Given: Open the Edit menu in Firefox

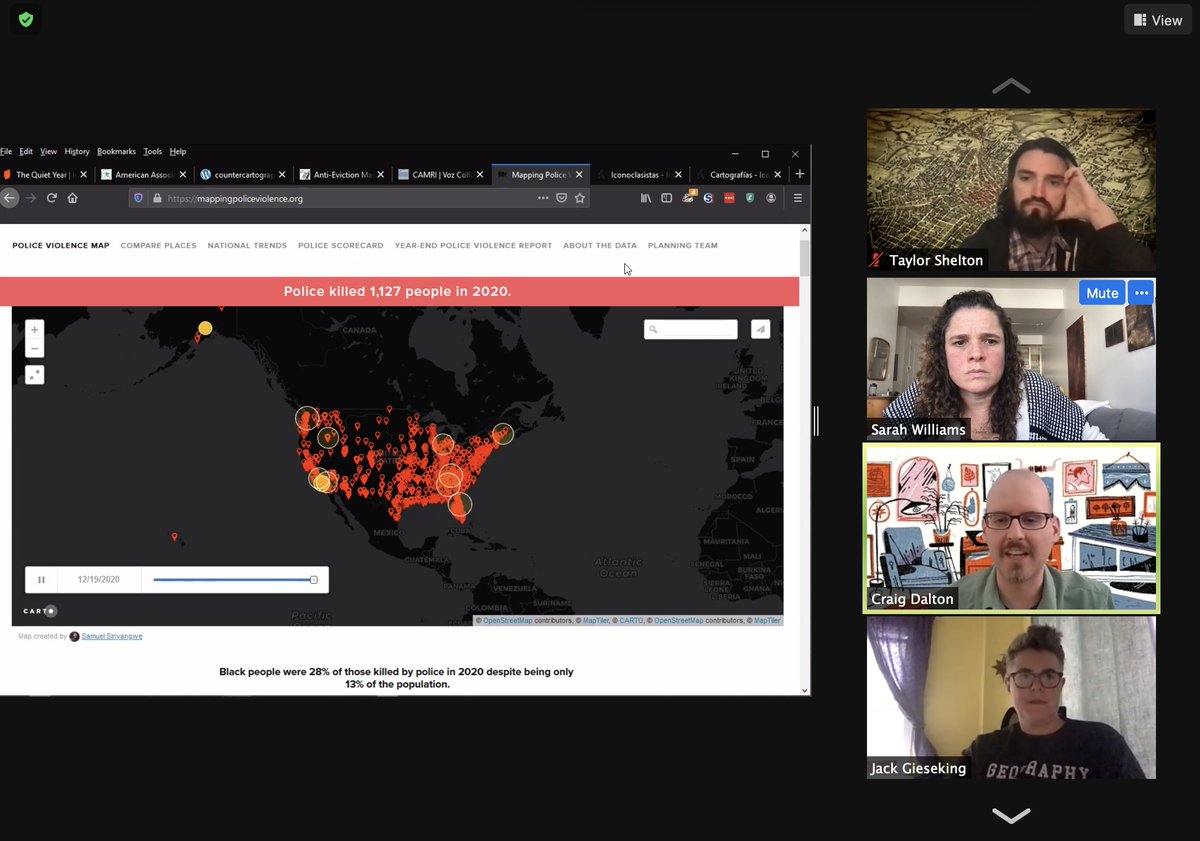Looking at the screenshot, I should 26,152.
